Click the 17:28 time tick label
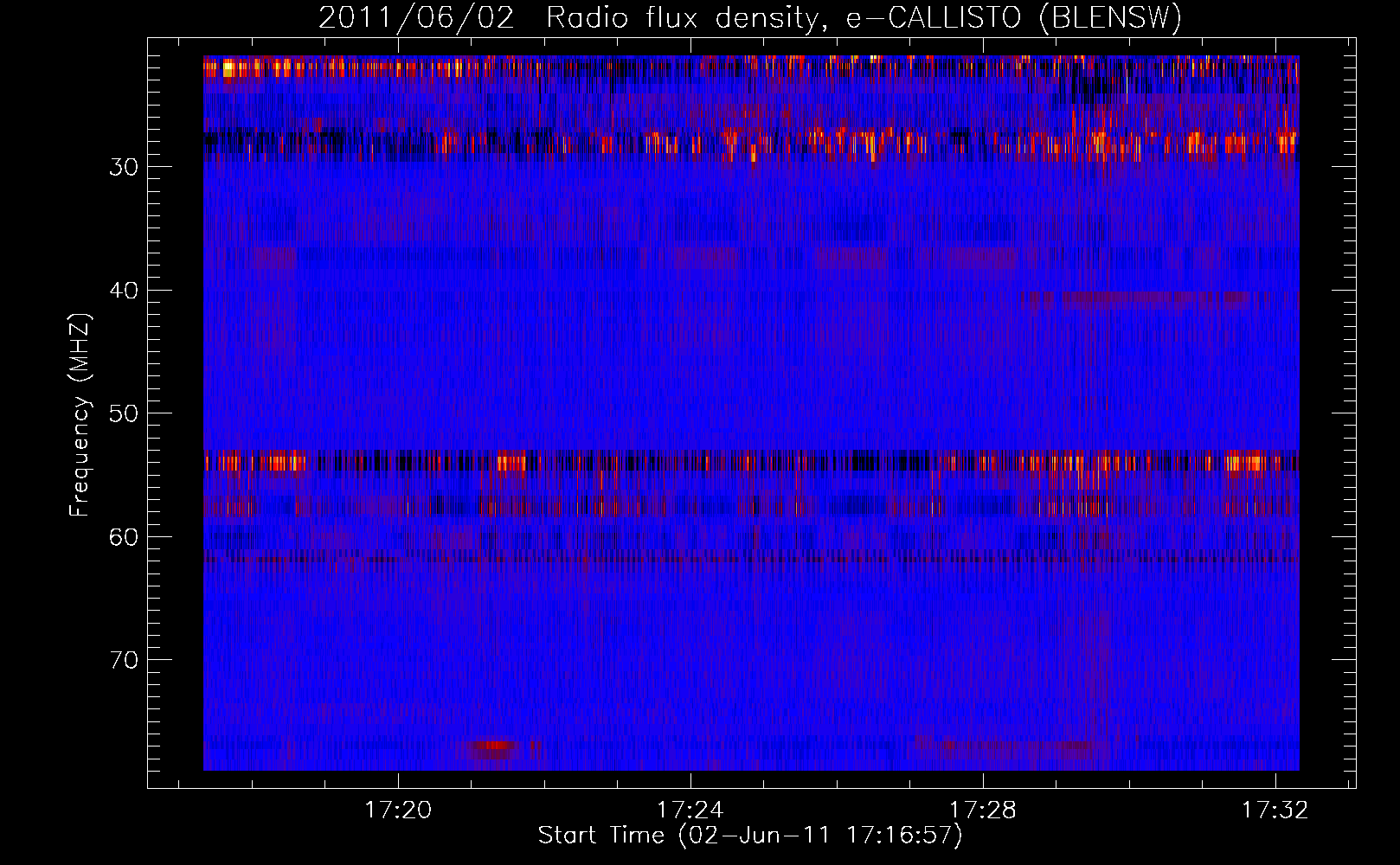This screenshot has width=1400, height=865. tap(983, 811)
